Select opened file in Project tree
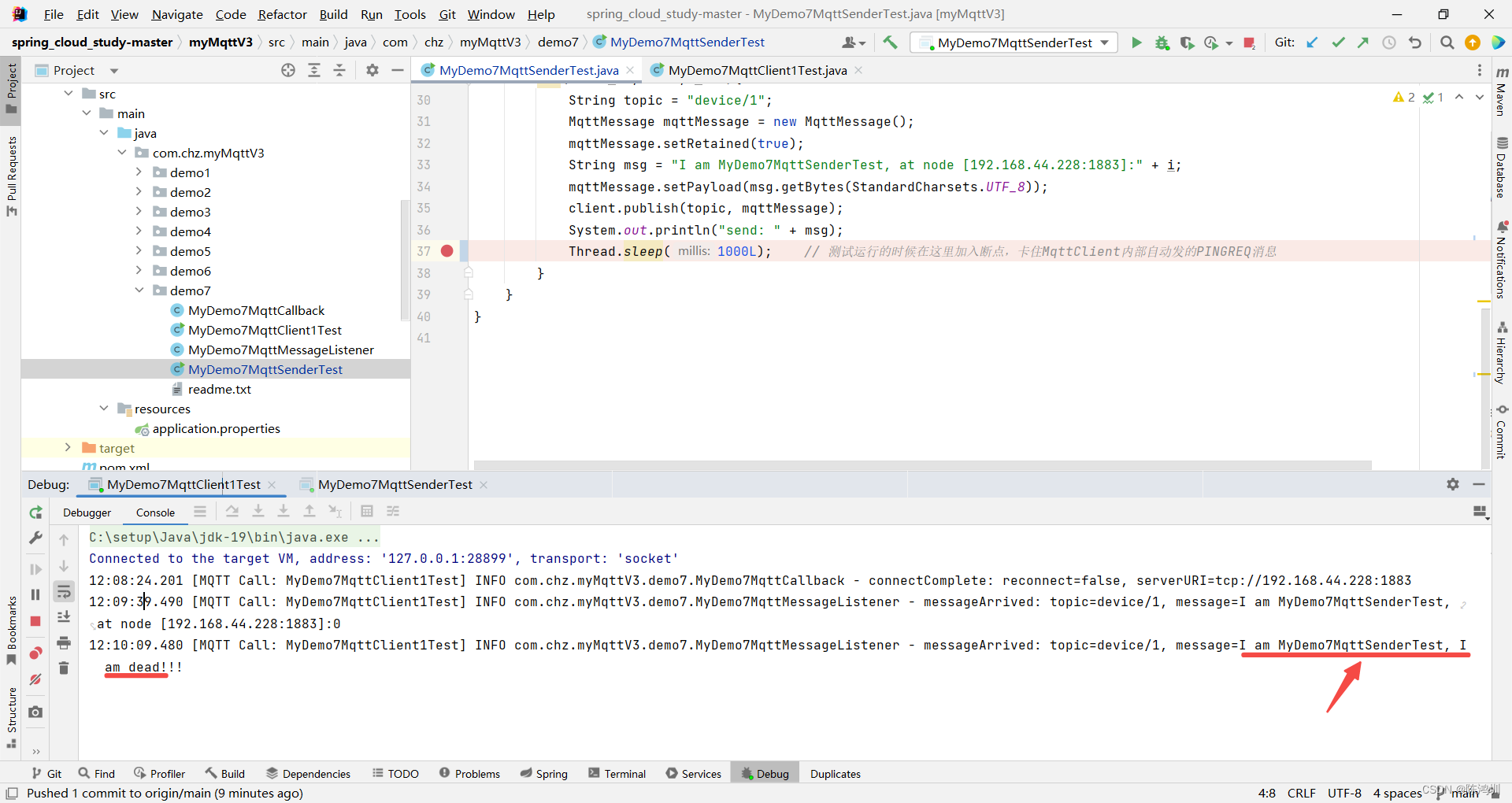Image resolution: width=1512 pixels, height=803 pixels. pyautogui.click(x=288, y=70)
